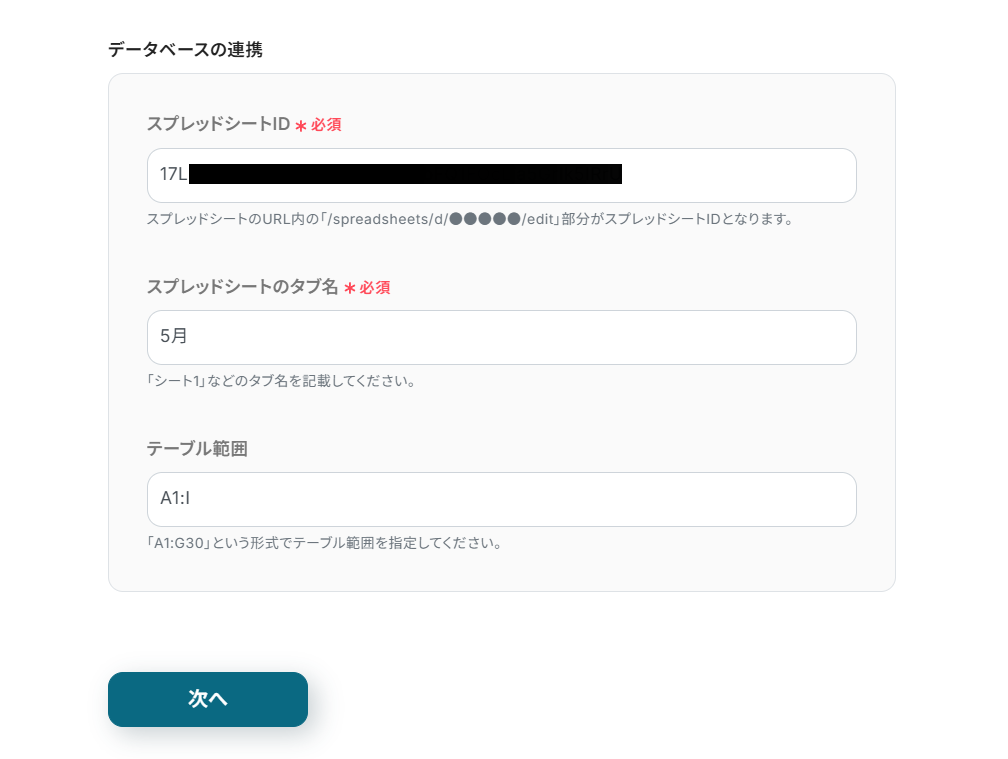
Task: Place cursor on the 5月 value
Action: [x=174, y=337]
